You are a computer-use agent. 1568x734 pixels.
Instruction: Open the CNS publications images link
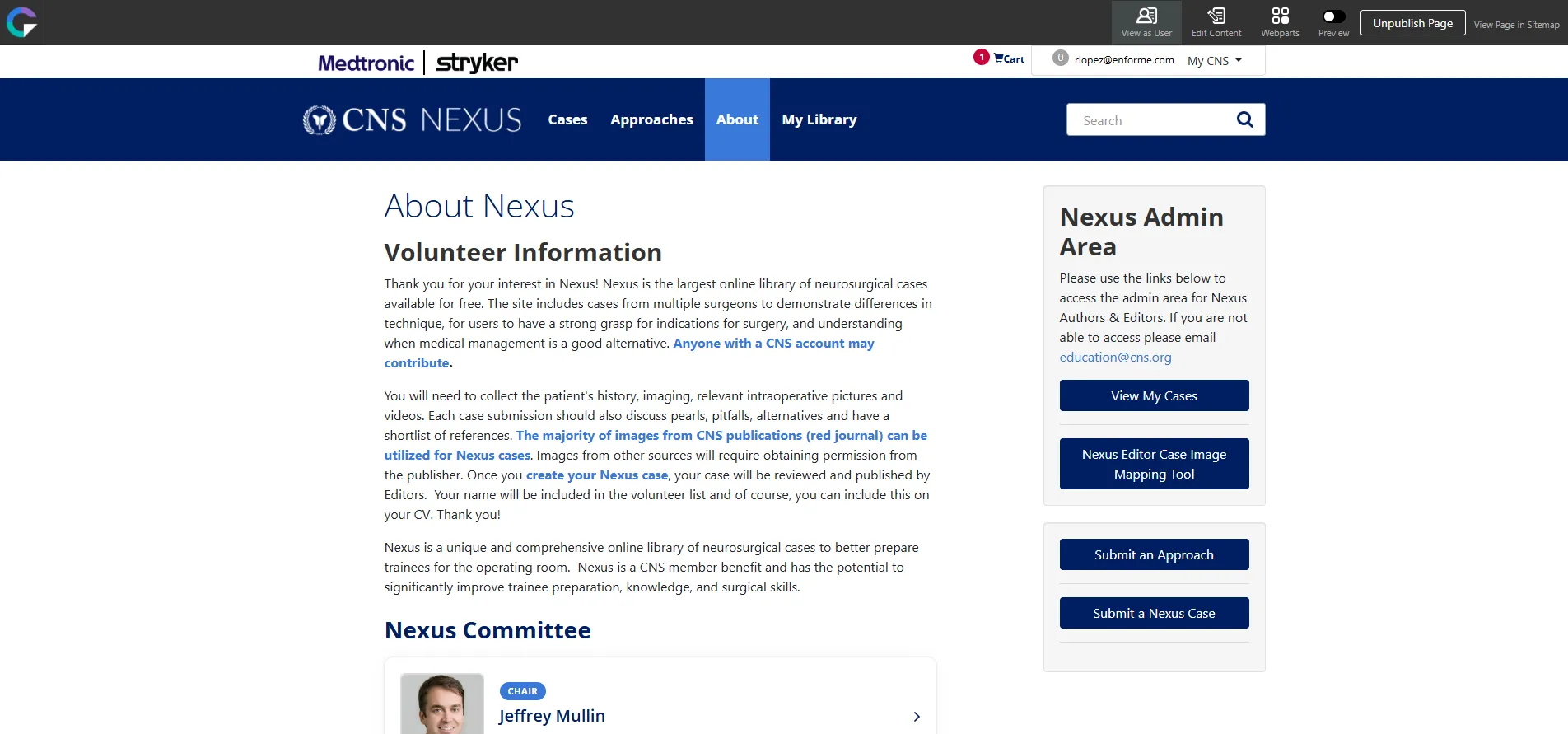(x=656, y=446)
